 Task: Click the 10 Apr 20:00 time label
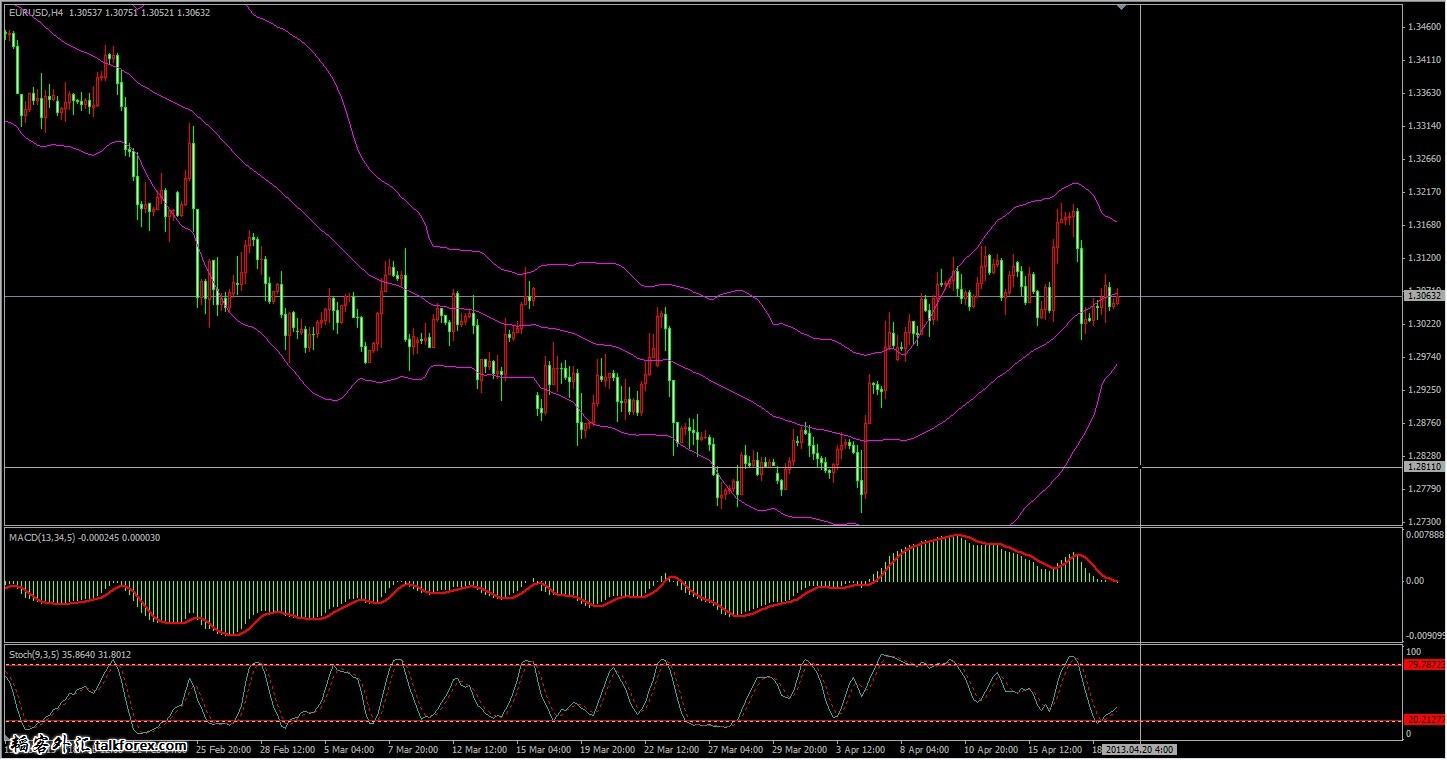992,748
